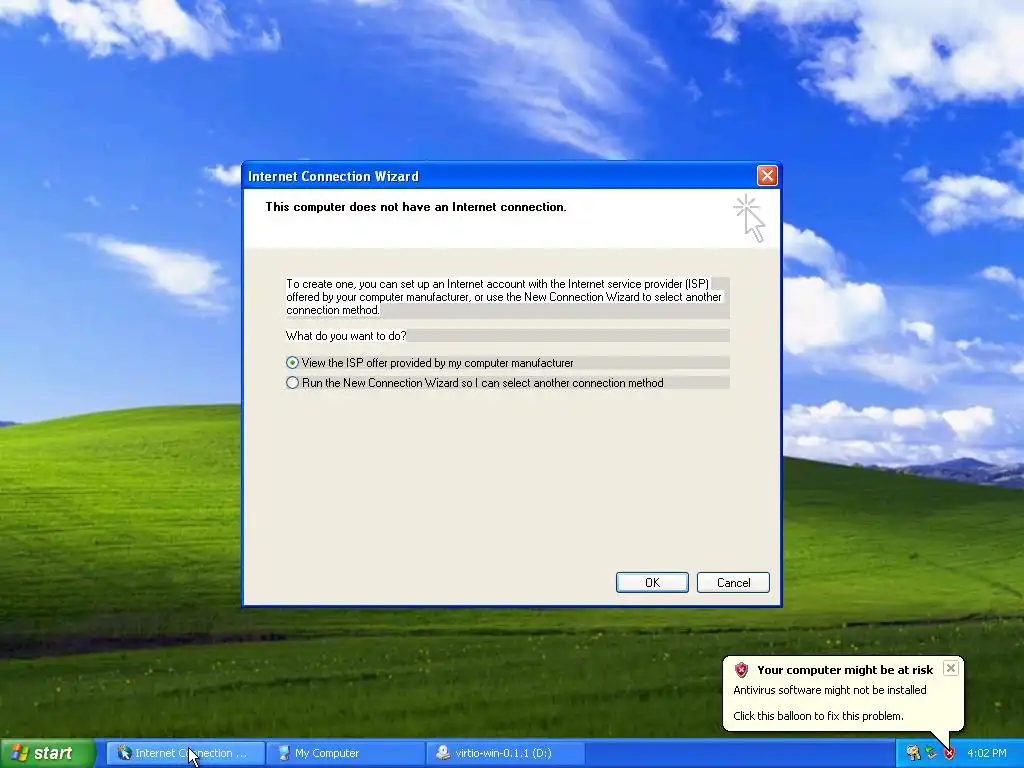Click the shield icon inside the security balloon
The width and height of the screenshot is (1024, 768).
pyautogui.click(x=741, y=670)
